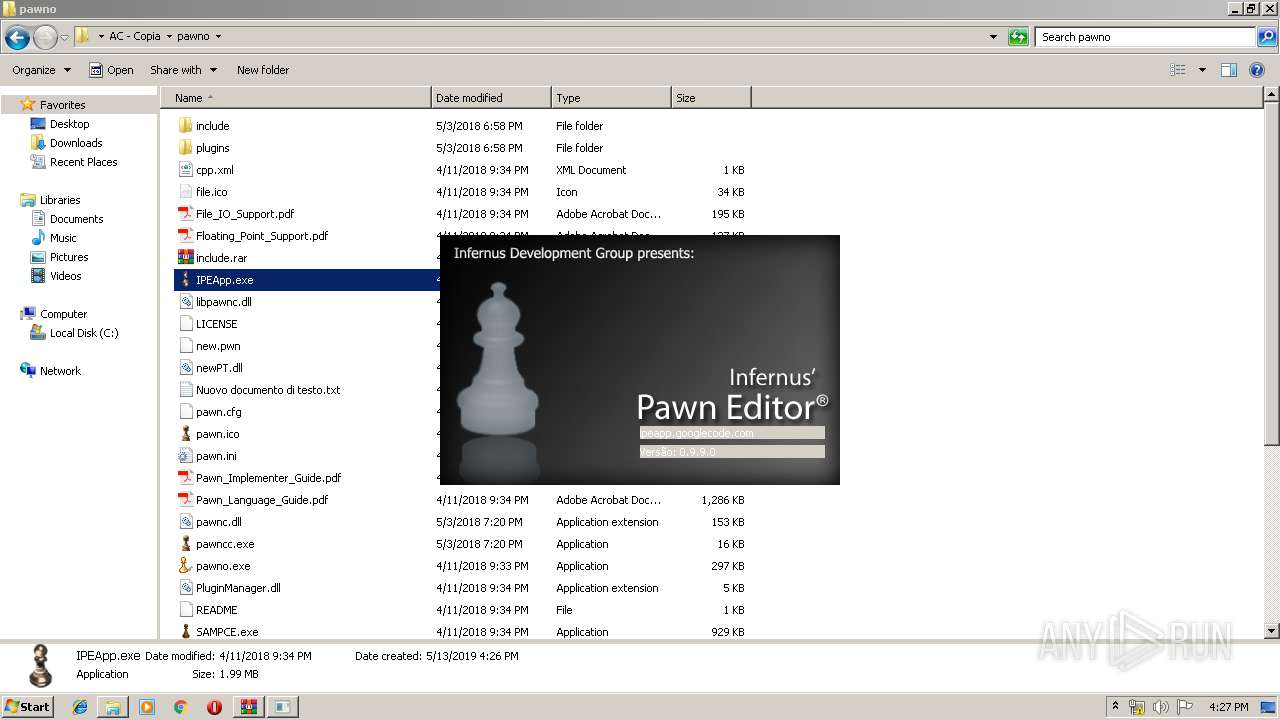Click the file list scroll down arrow

(x=1272, y=631)
